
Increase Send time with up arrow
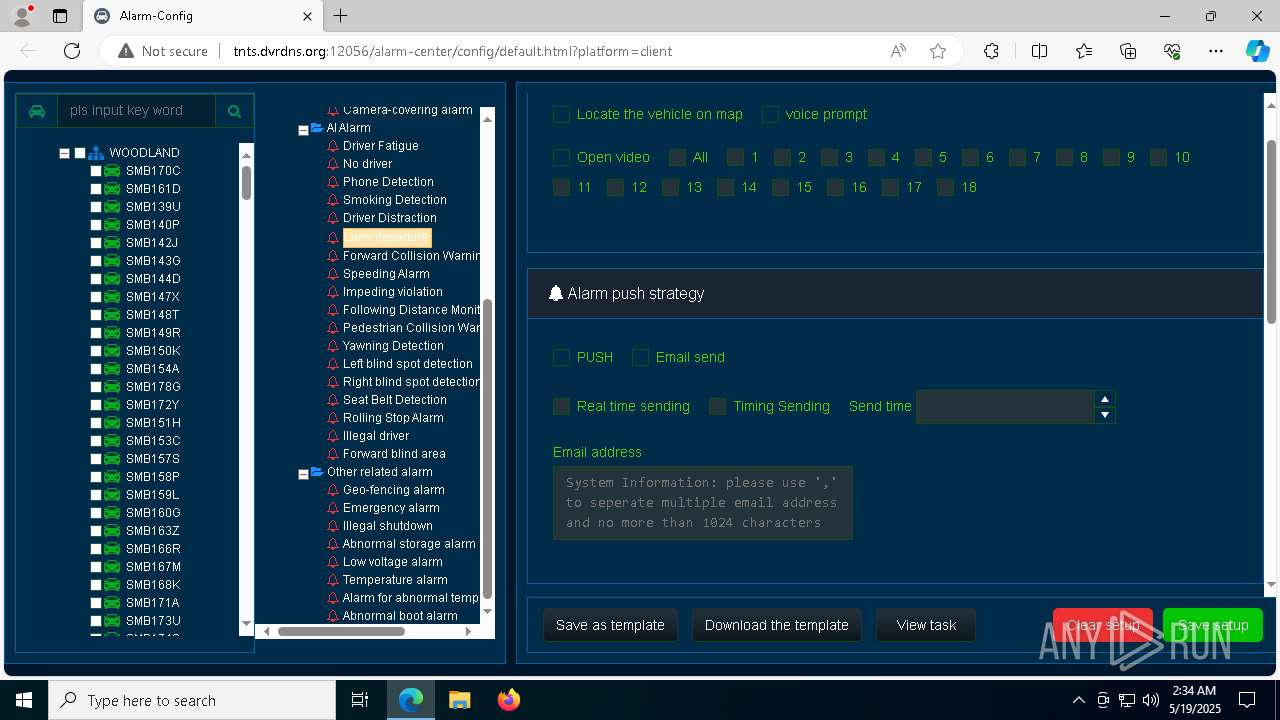pos(1105,399)
